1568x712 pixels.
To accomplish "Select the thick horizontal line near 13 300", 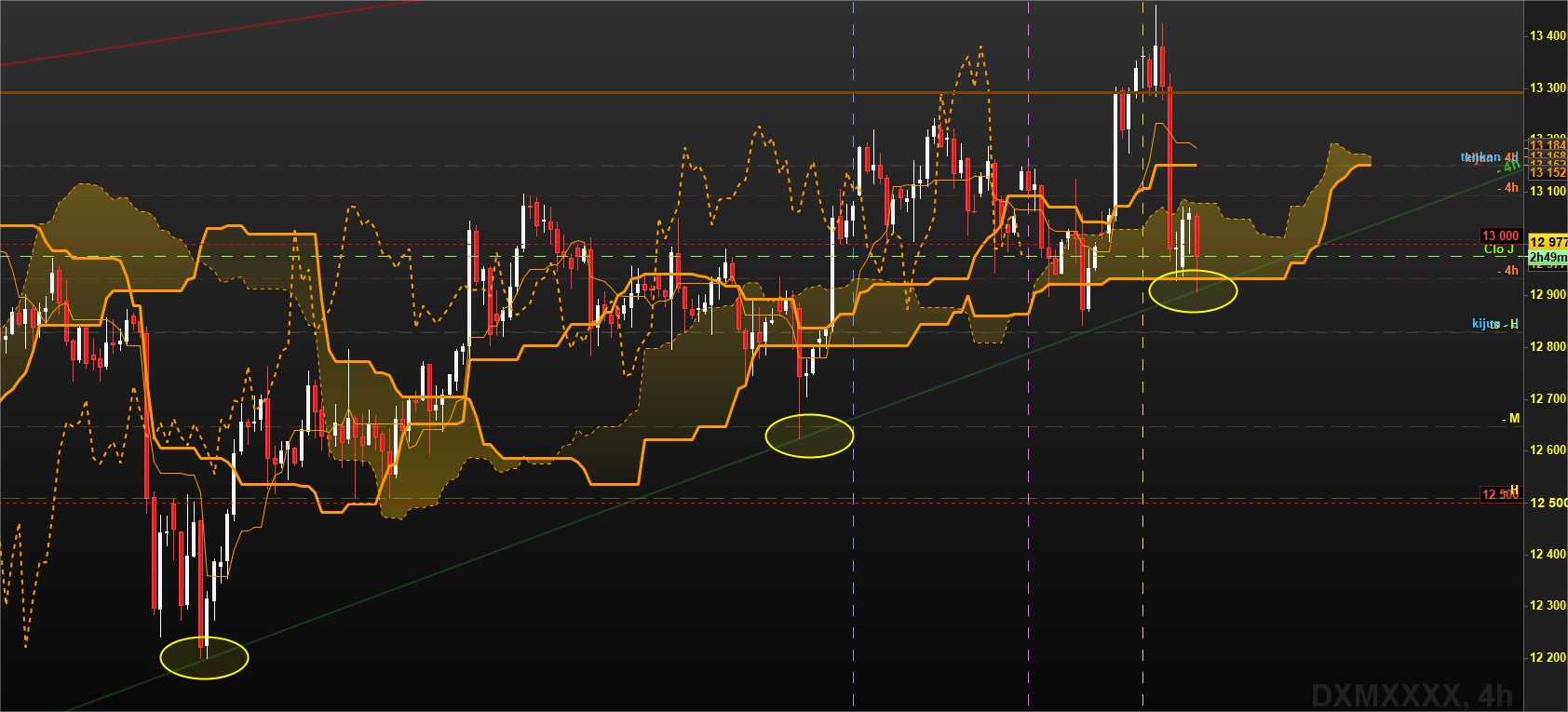I will (762, 92).
